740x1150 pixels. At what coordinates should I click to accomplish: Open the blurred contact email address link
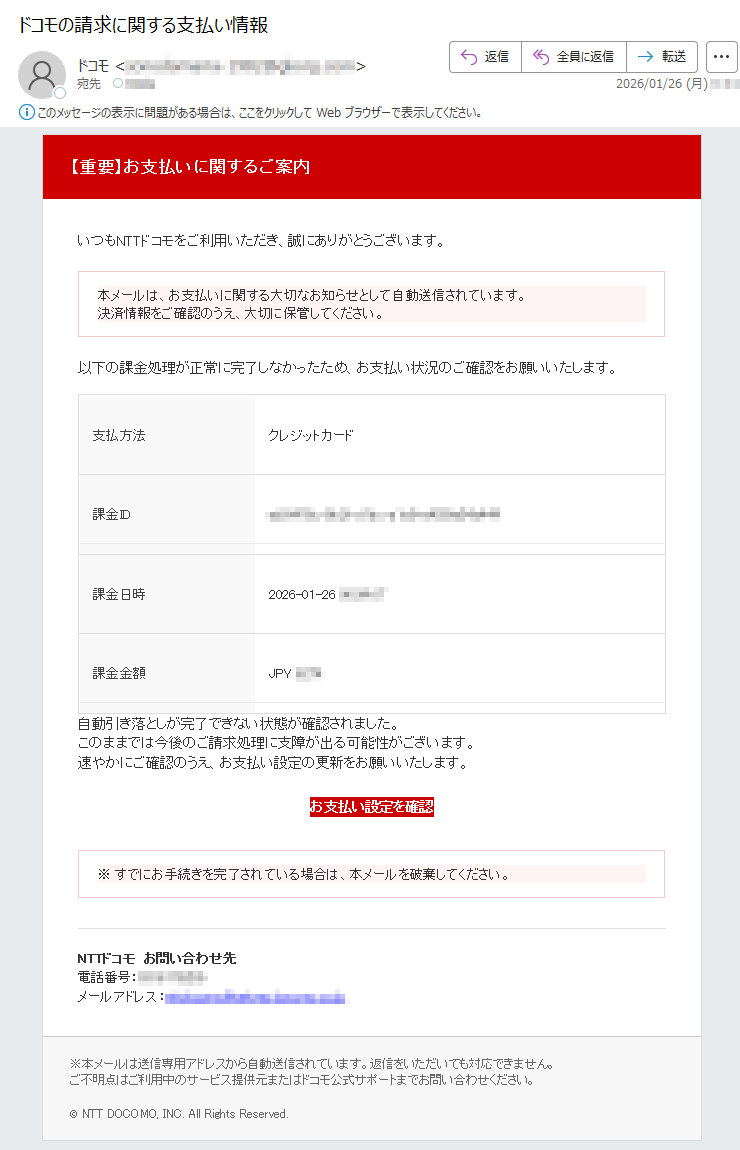pos(255,997)
